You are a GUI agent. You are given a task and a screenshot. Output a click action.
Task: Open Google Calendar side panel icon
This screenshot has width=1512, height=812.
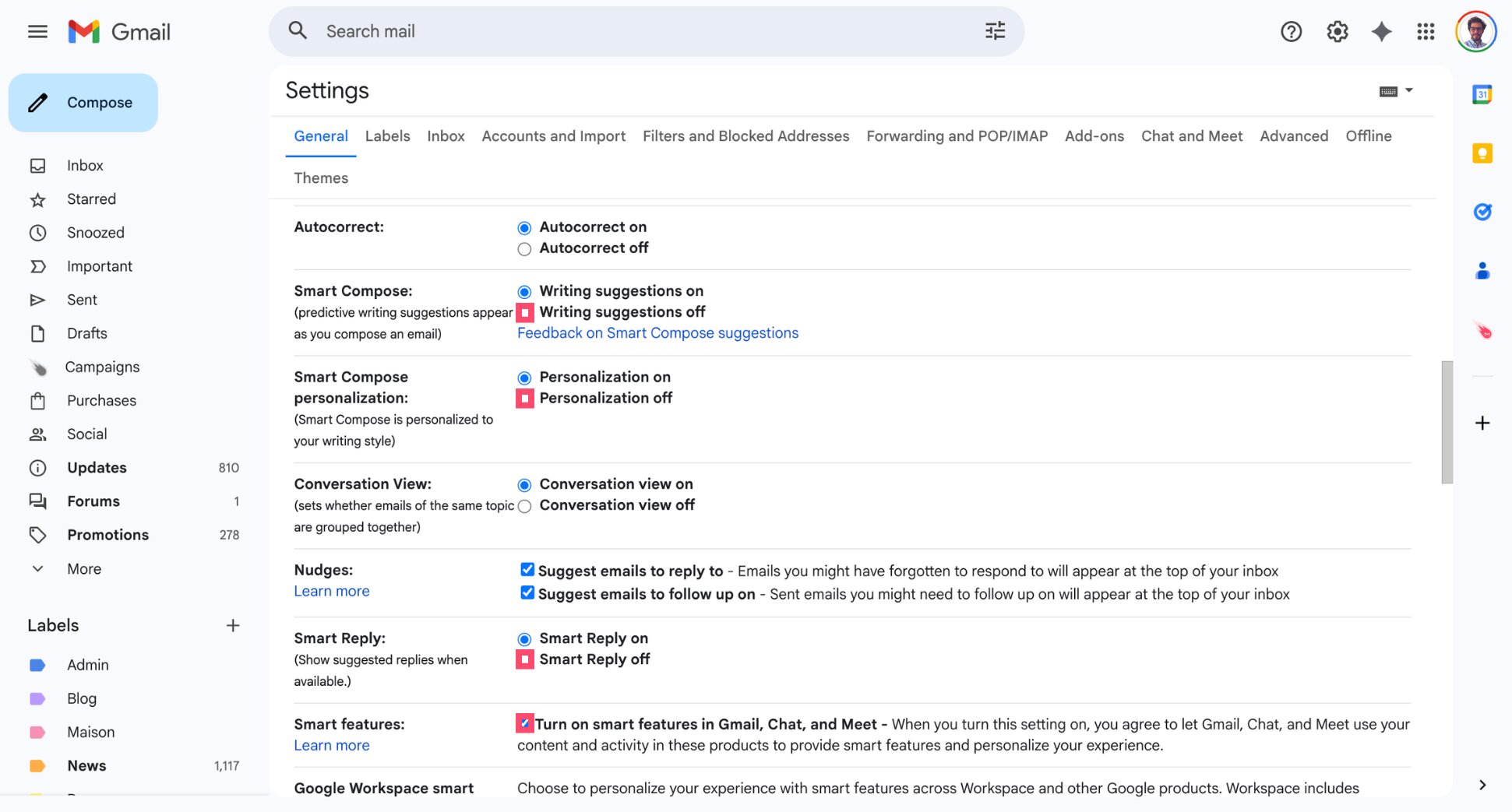coord(1482,95)
